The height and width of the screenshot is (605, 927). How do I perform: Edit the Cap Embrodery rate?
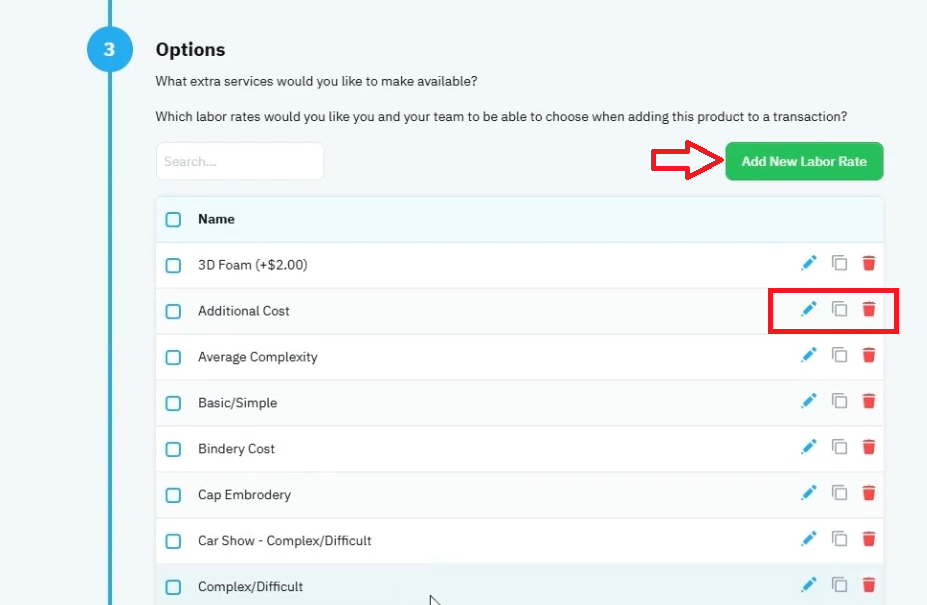click(x=808, y=493)
